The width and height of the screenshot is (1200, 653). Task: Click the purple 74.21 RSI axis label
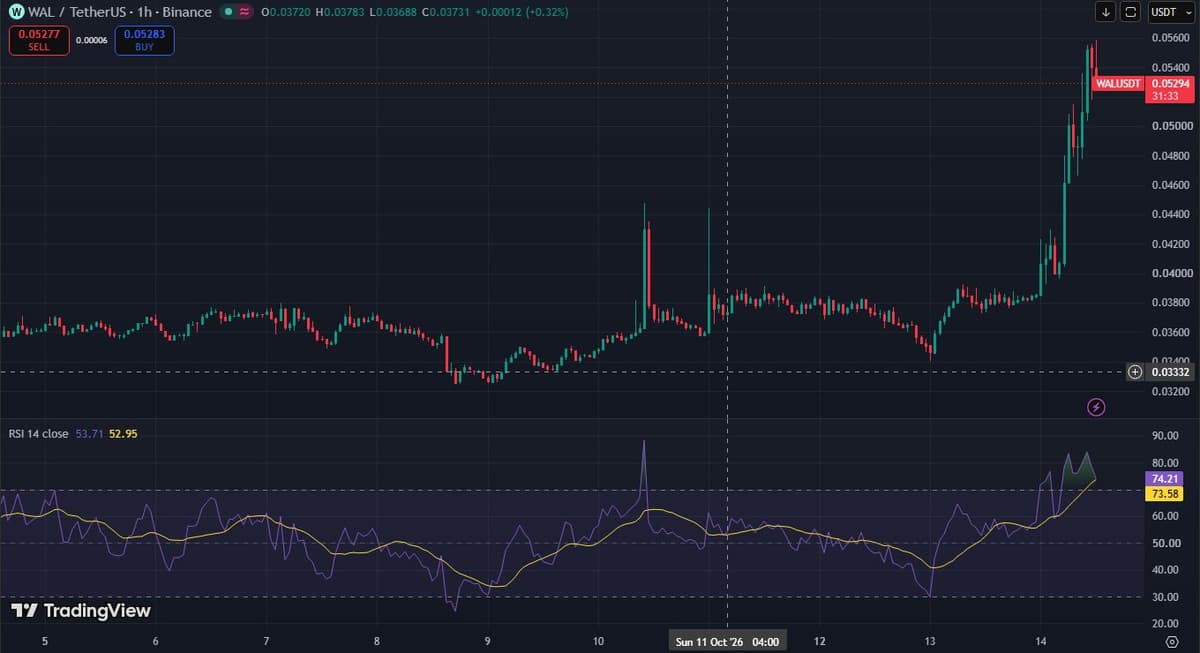click(1165, 479)
